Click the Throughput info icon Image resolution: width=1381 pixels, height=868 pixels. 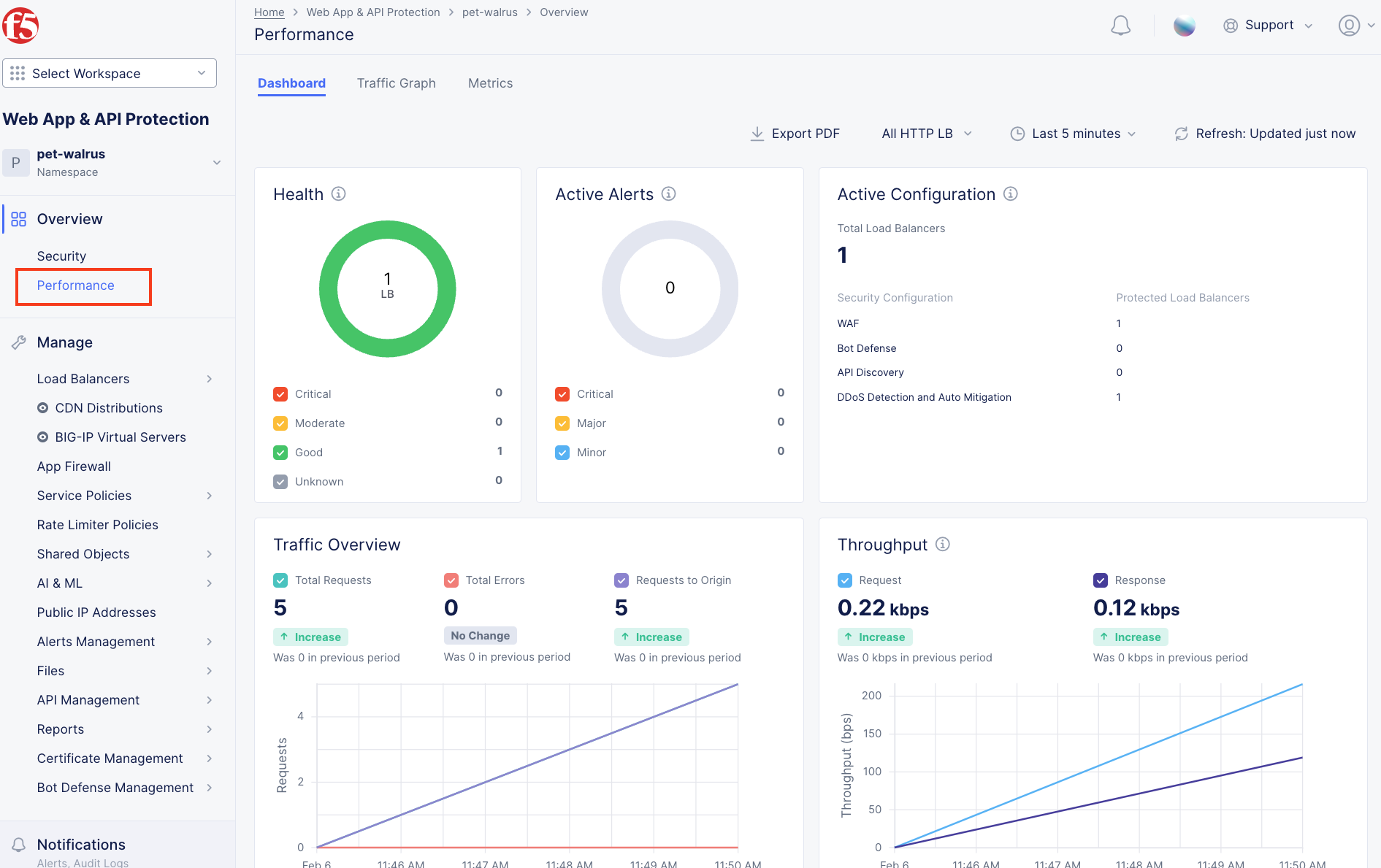[x=942, y=544]
